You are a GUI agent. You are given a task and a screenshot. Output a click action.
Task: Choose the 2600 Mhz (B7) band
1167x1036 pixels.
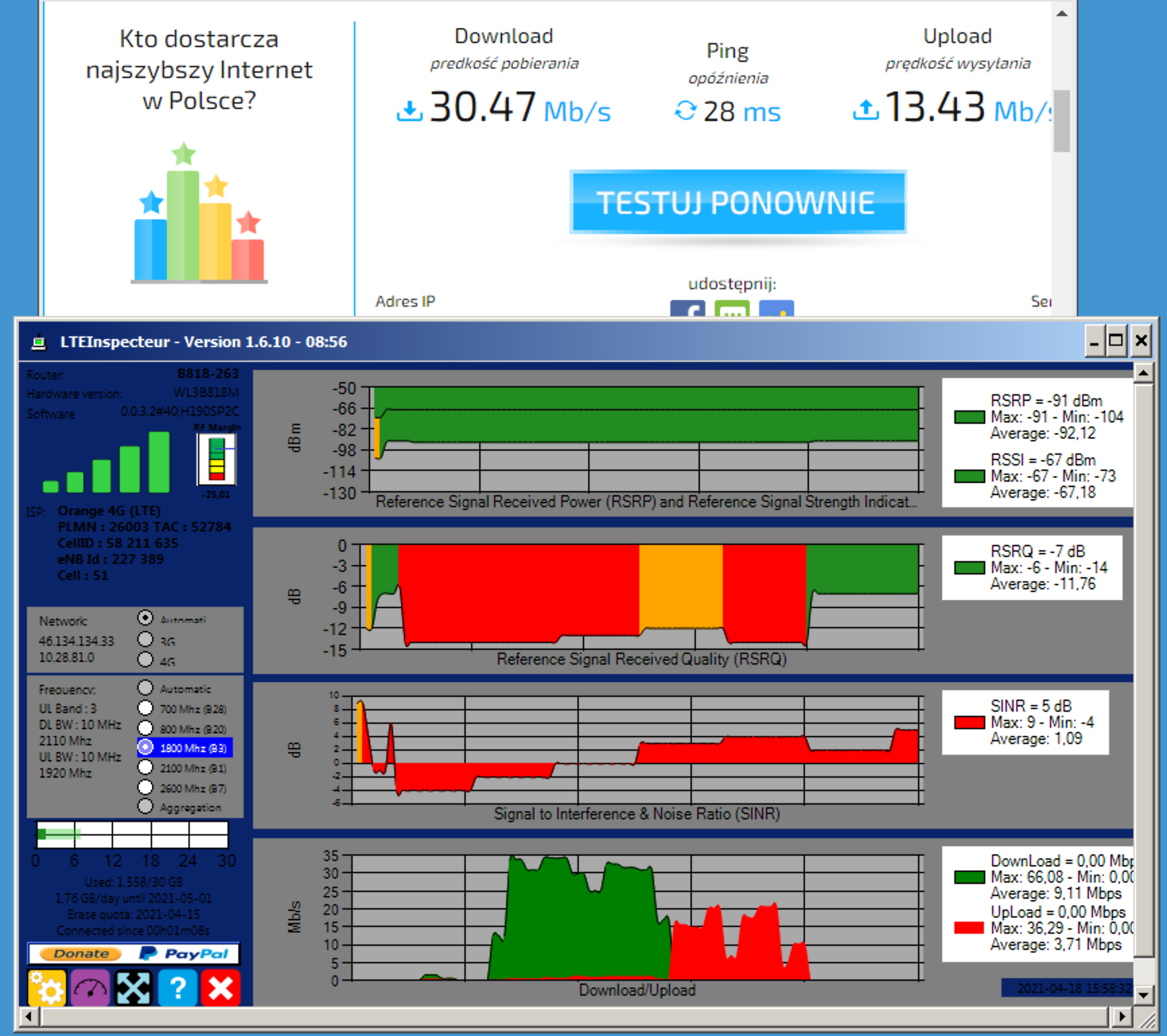click(x=145, y=787)
